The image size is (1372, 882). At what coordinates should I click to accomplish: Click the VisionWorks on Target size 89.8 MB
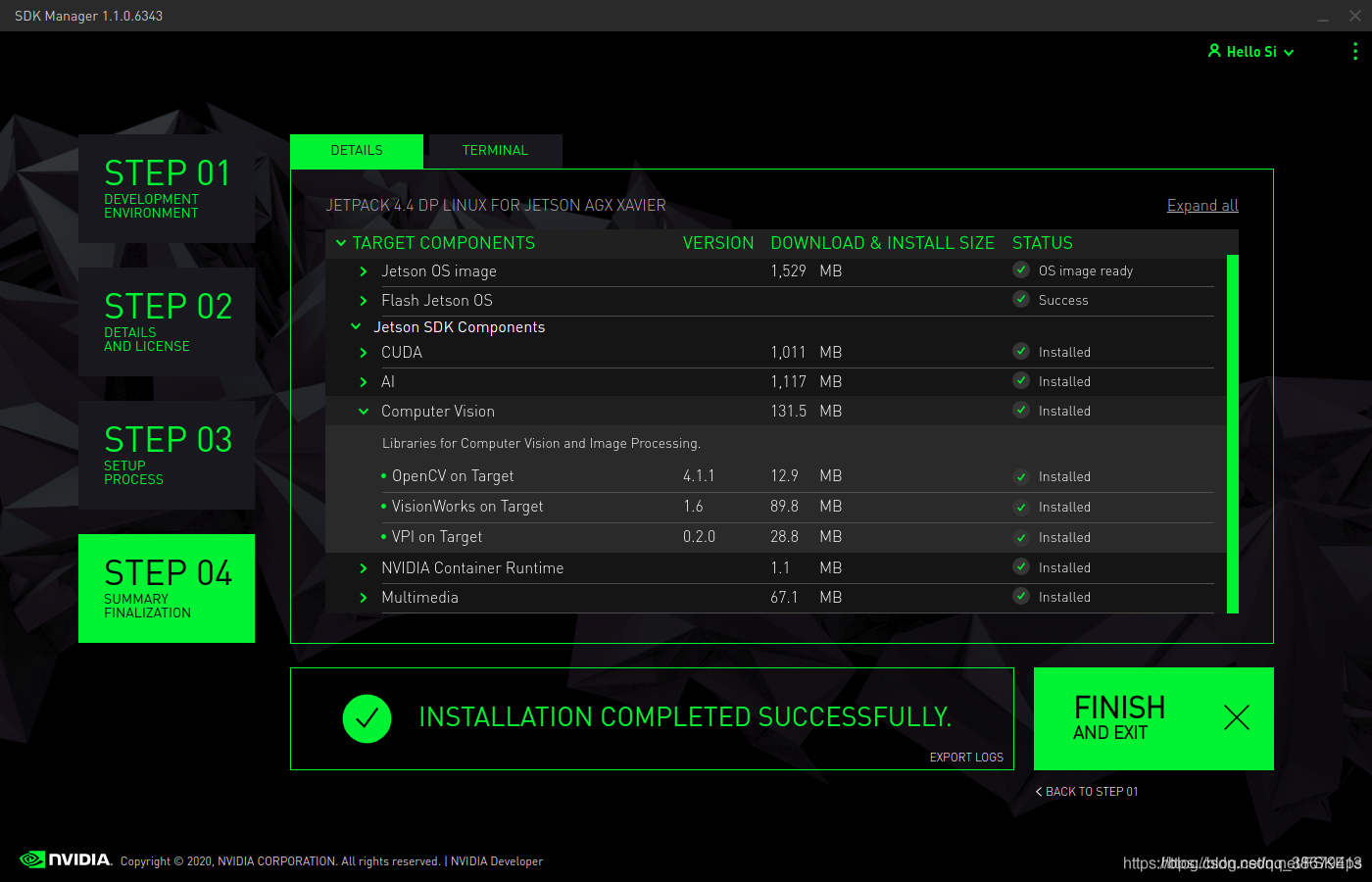(x=807, y=507)
